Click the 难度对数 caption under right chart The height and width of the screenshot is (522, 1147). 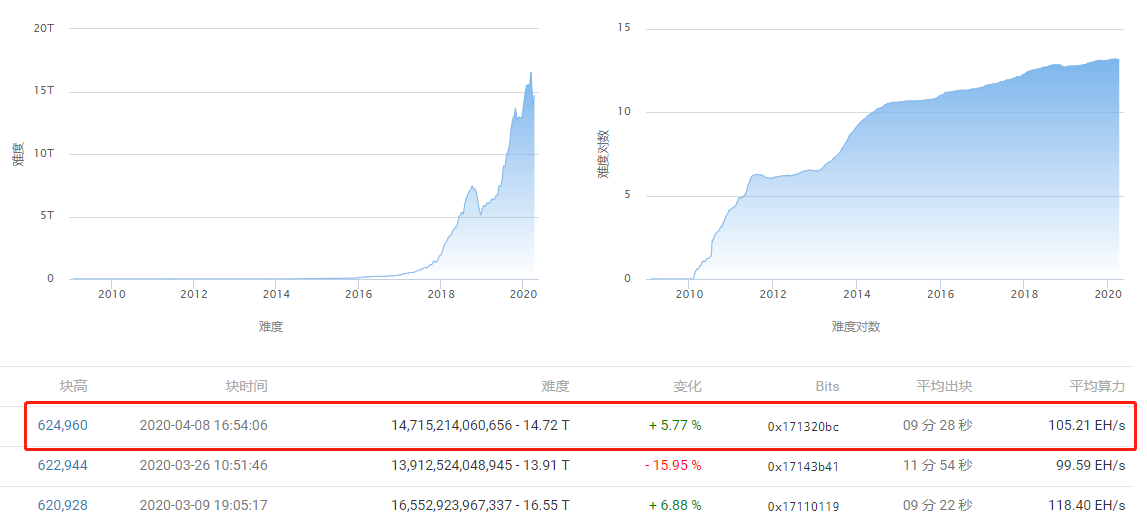click(855, 327)
